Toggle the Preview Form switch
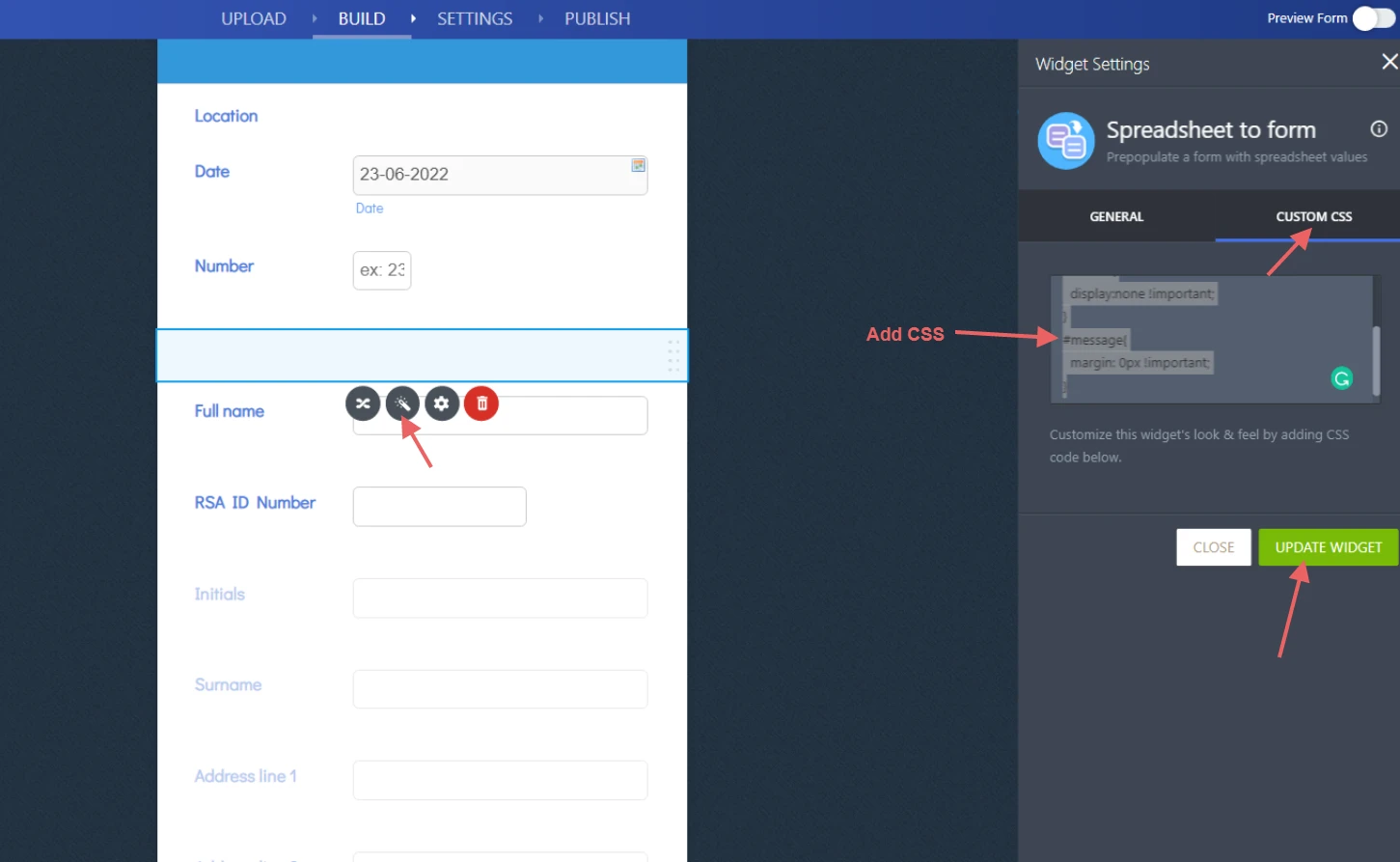 point(1373,18)
